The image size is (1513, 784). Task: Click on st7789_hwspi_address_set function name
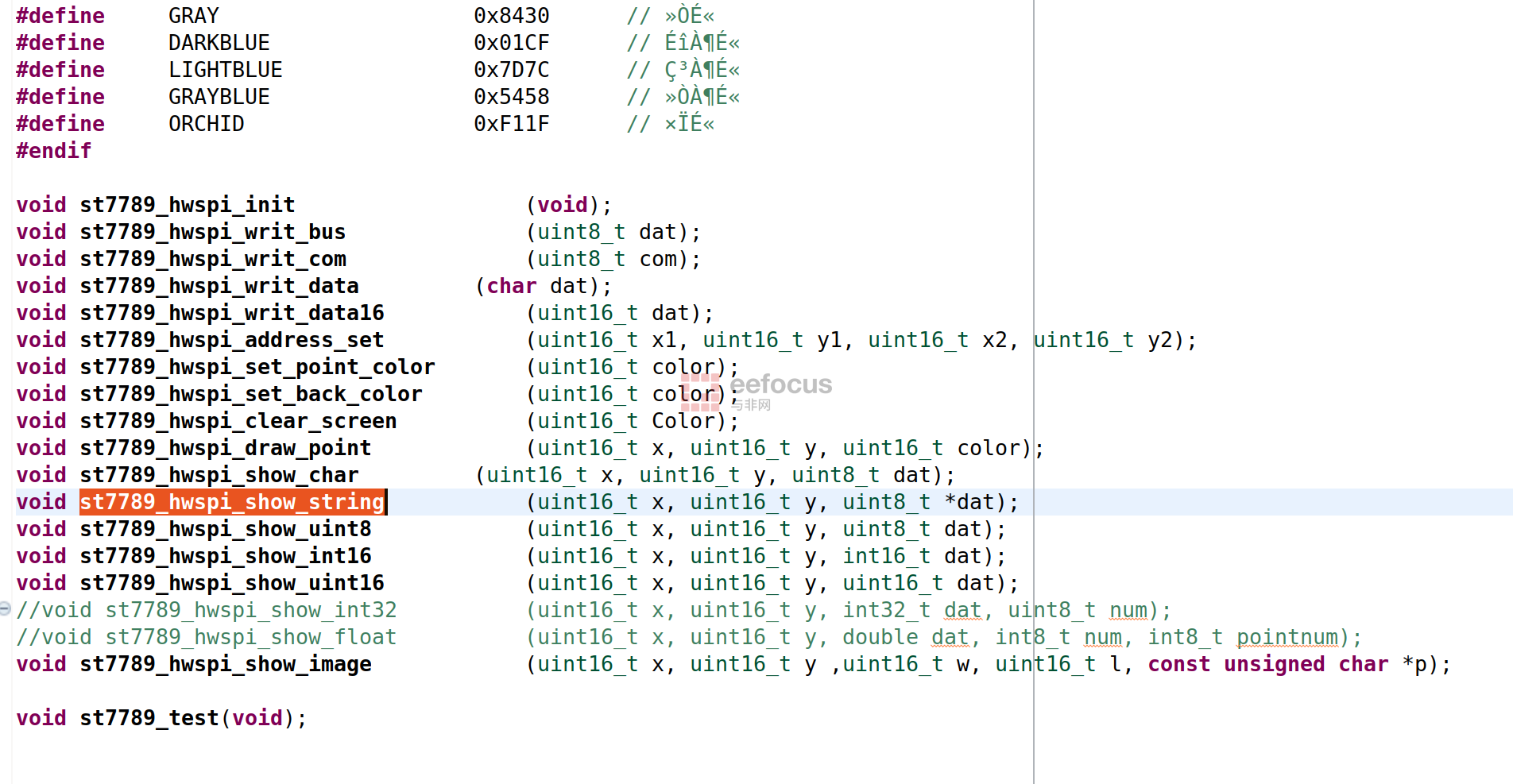[232, 340]
